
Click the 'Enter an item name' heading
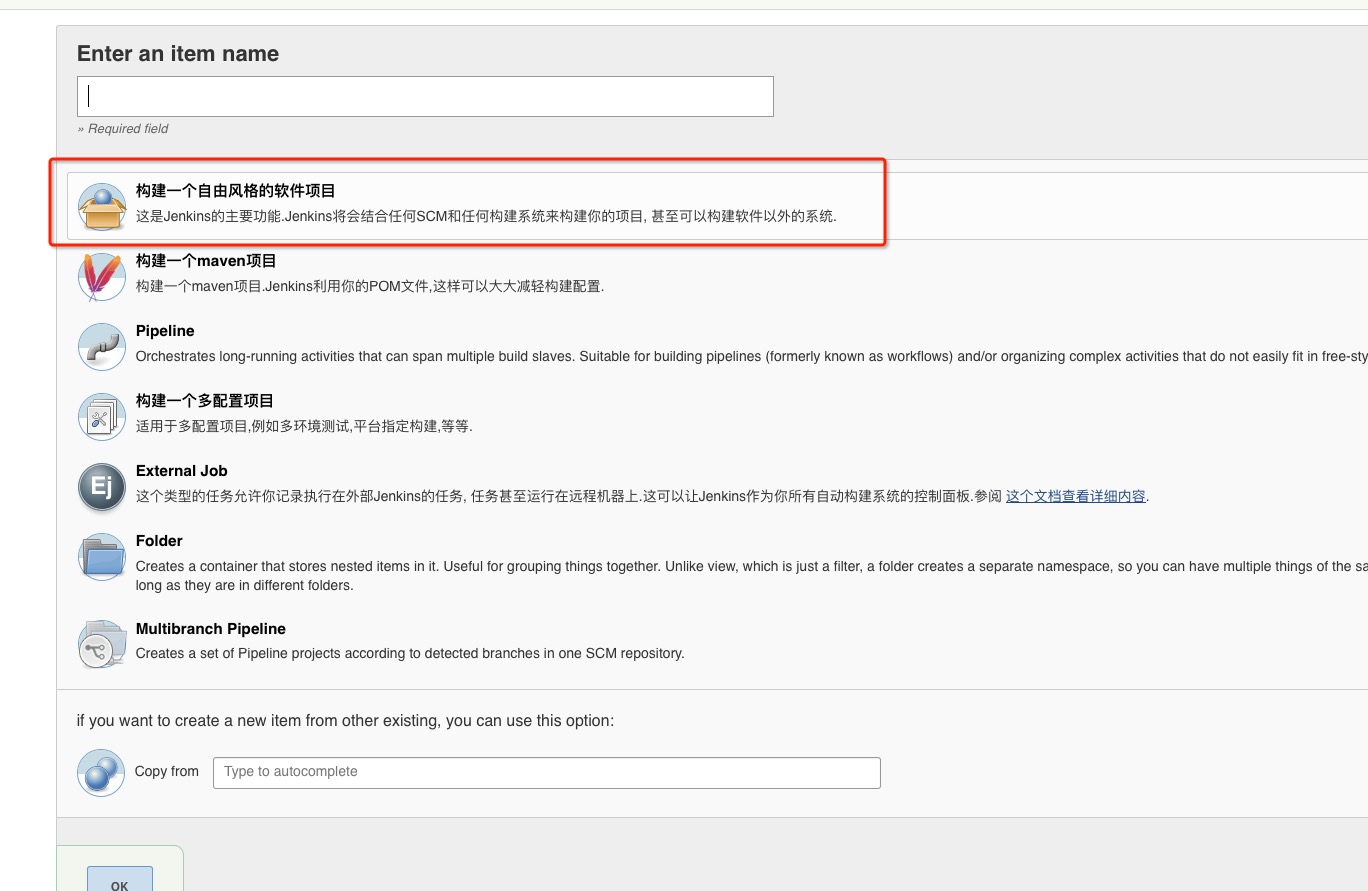coord(178,54)
